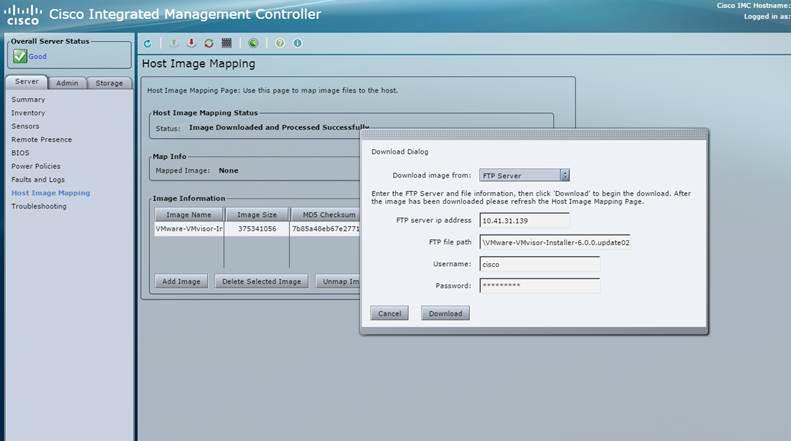Click the Cisco Integrated Management Controller title
Viewport: 791px width, 441px height.
click(x=185, y=14)
